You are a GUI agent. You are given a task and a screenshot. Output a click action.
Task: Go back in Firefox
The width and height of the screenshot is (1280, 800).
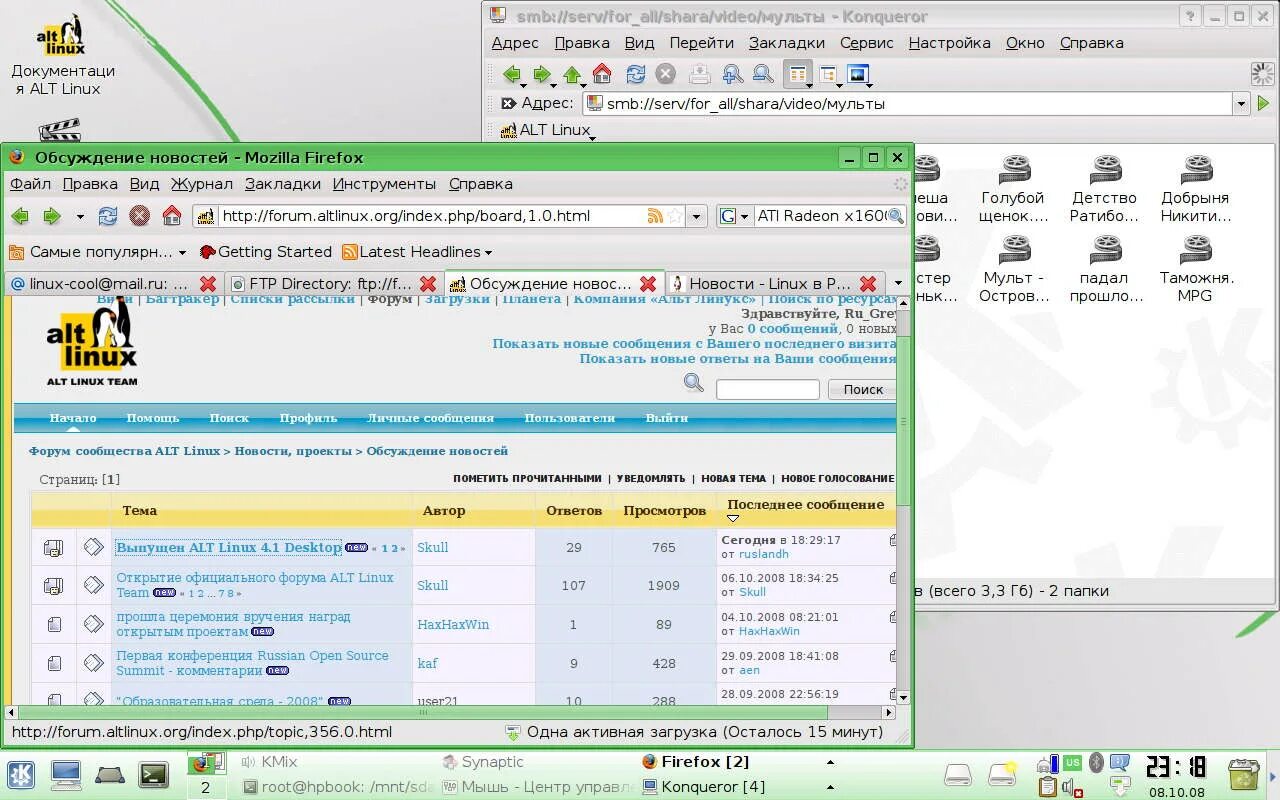coord(20,216)
